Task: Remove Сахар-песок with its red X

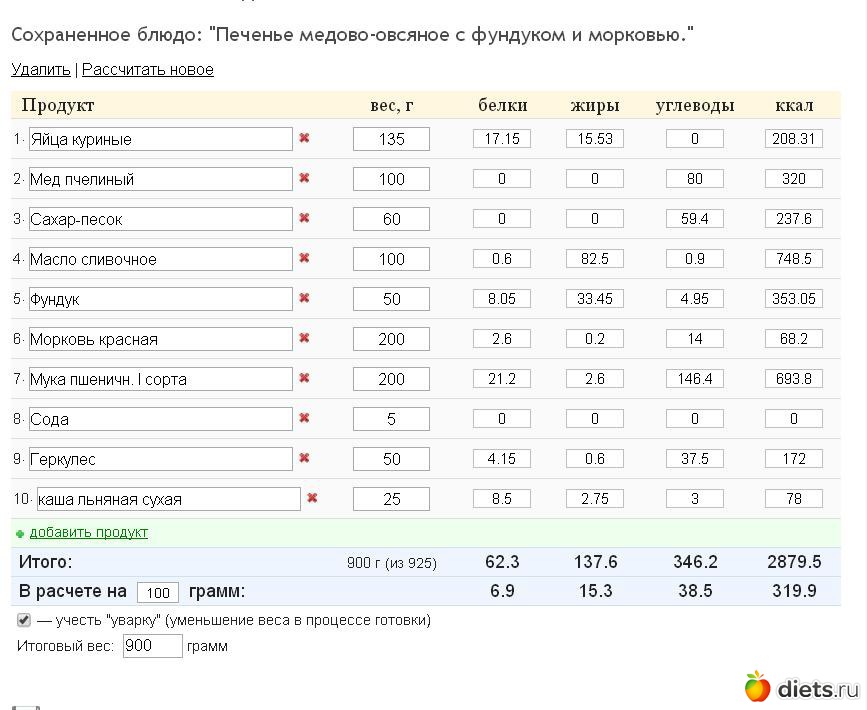Action: pyautogui.click(x=304, y=218)
